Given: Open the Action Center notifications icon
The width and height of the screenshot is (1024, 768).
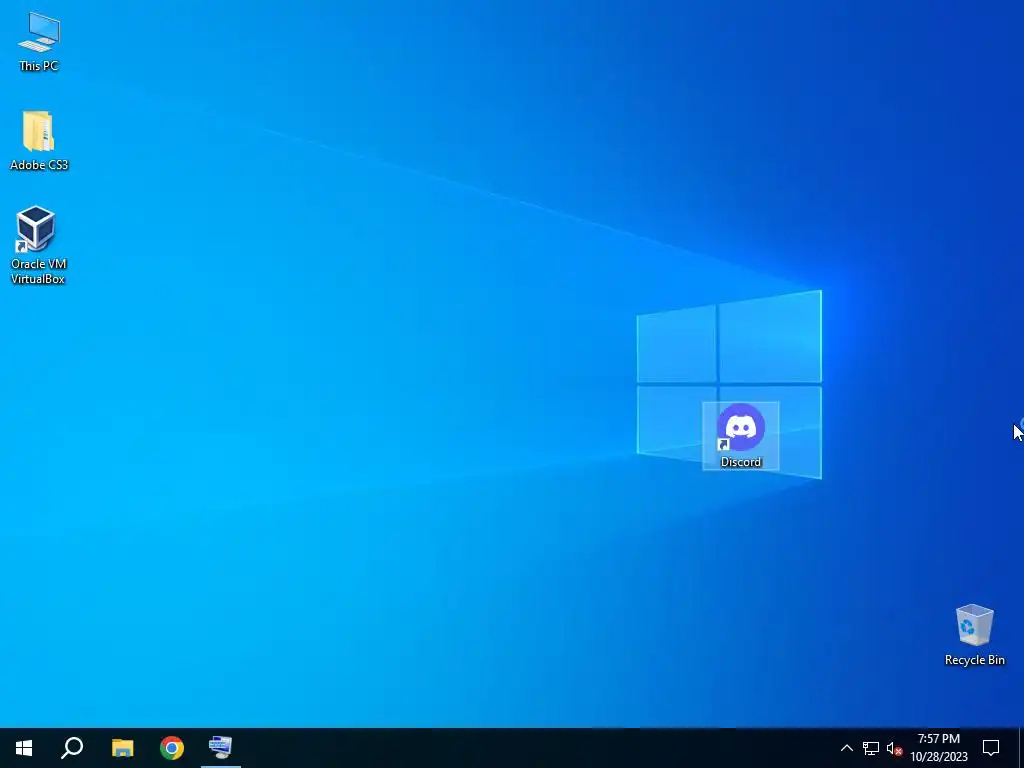Looking at the screenshot, I should pos(991,748).
